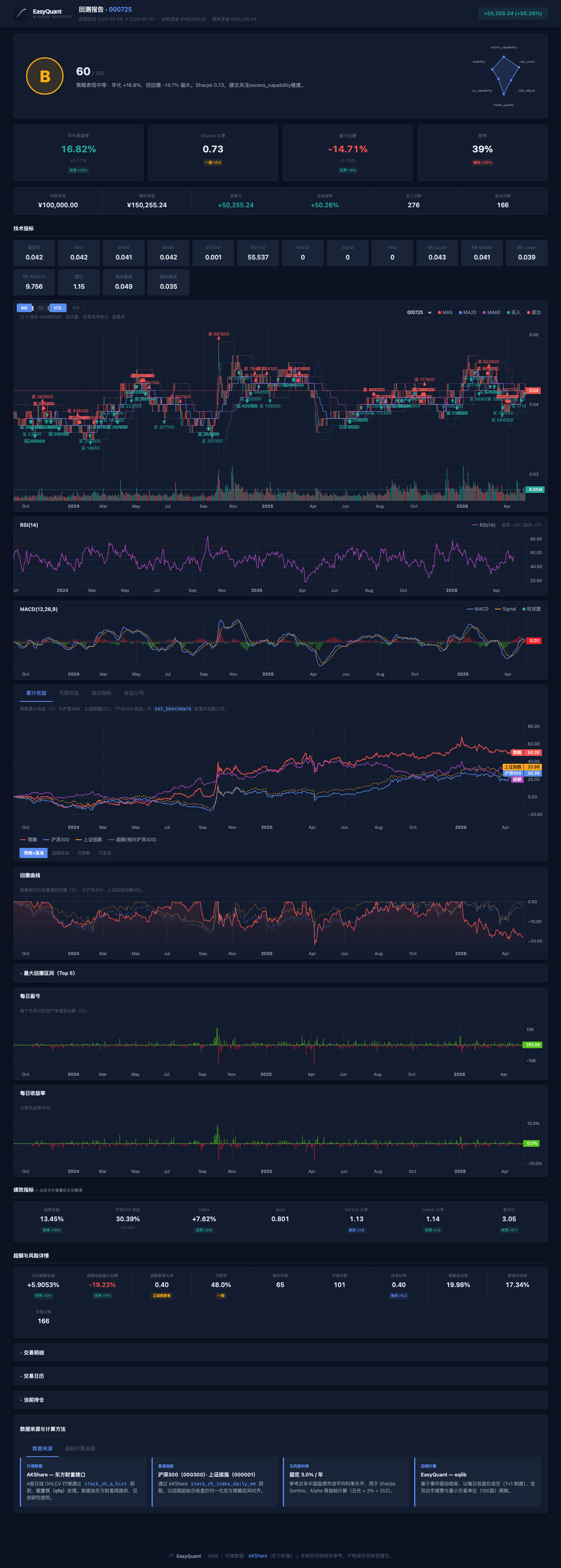Screen dimensions: 561x1568
Task: Toggle Signal line legend in MACD chart
Action: [505, 609]
